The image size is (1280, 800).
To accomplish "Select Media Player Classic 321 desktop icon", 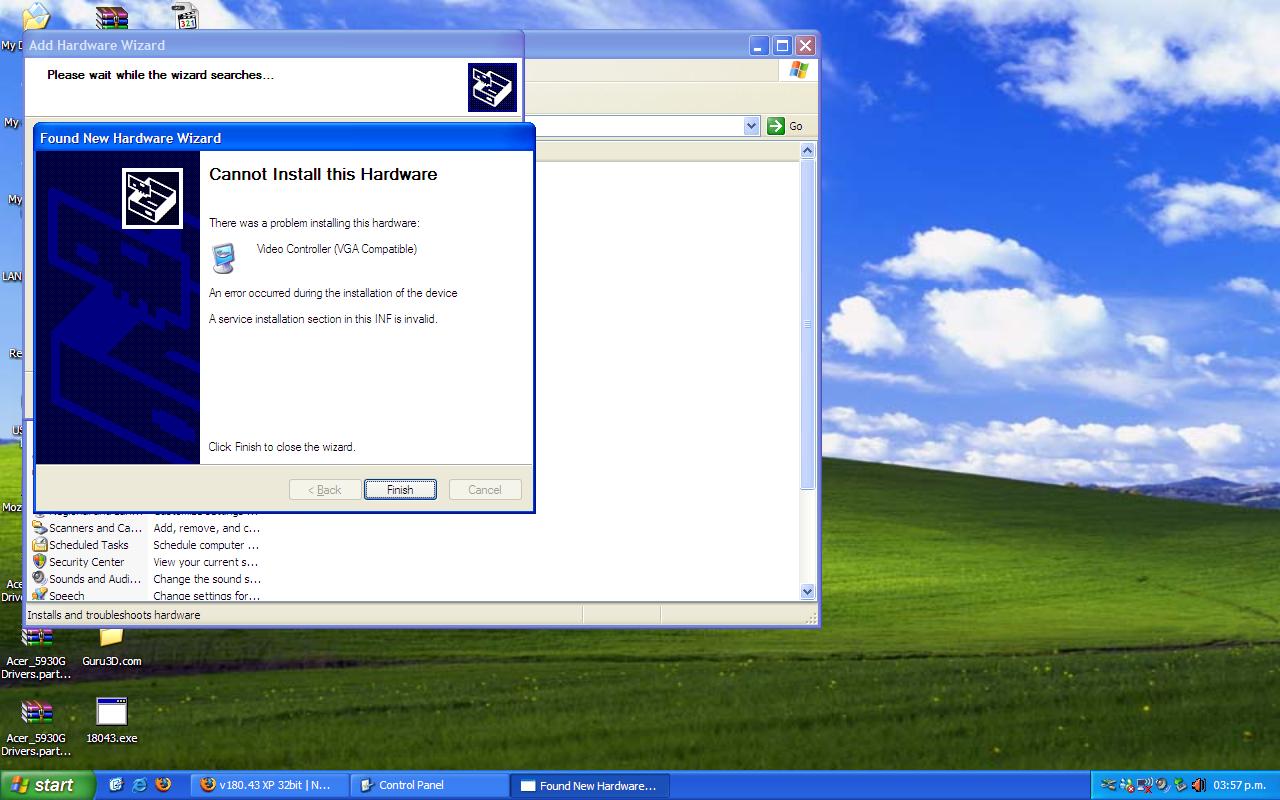I will [185, 15].
